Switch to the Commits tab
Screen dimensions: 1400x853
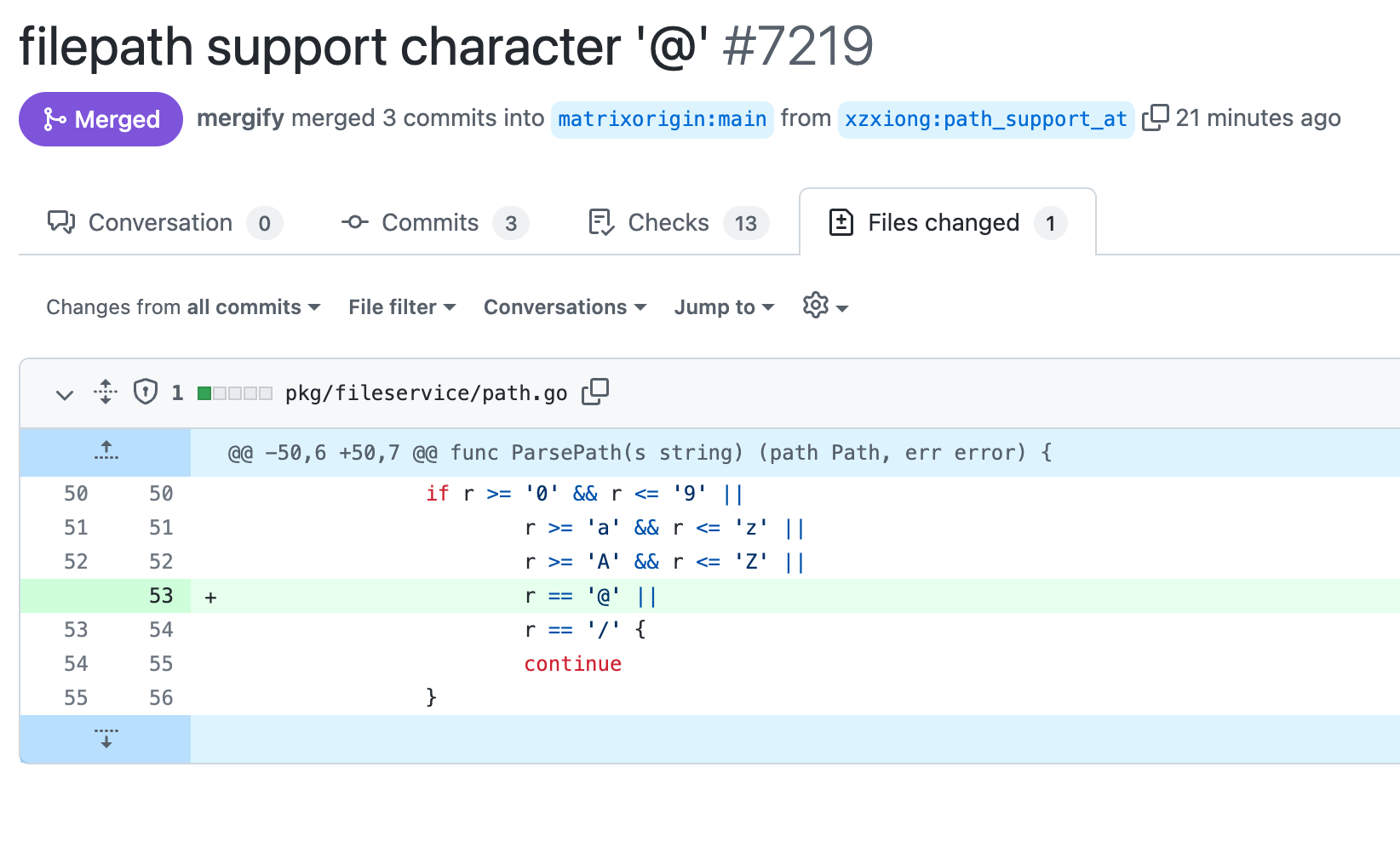tap(430, 222)
